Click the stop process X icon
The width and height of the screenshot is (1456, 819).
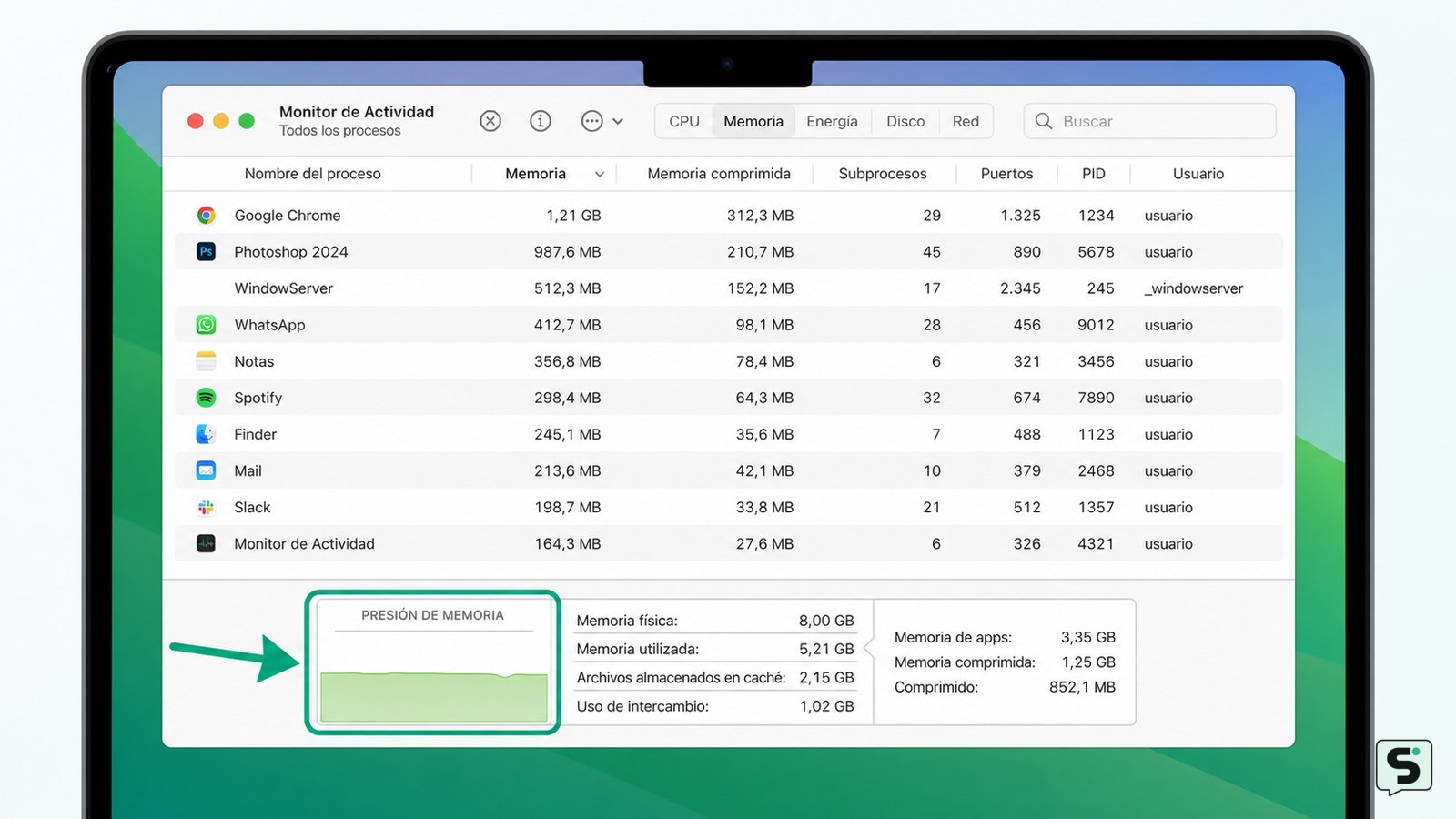pyautogui.click(x=490, y=121)
